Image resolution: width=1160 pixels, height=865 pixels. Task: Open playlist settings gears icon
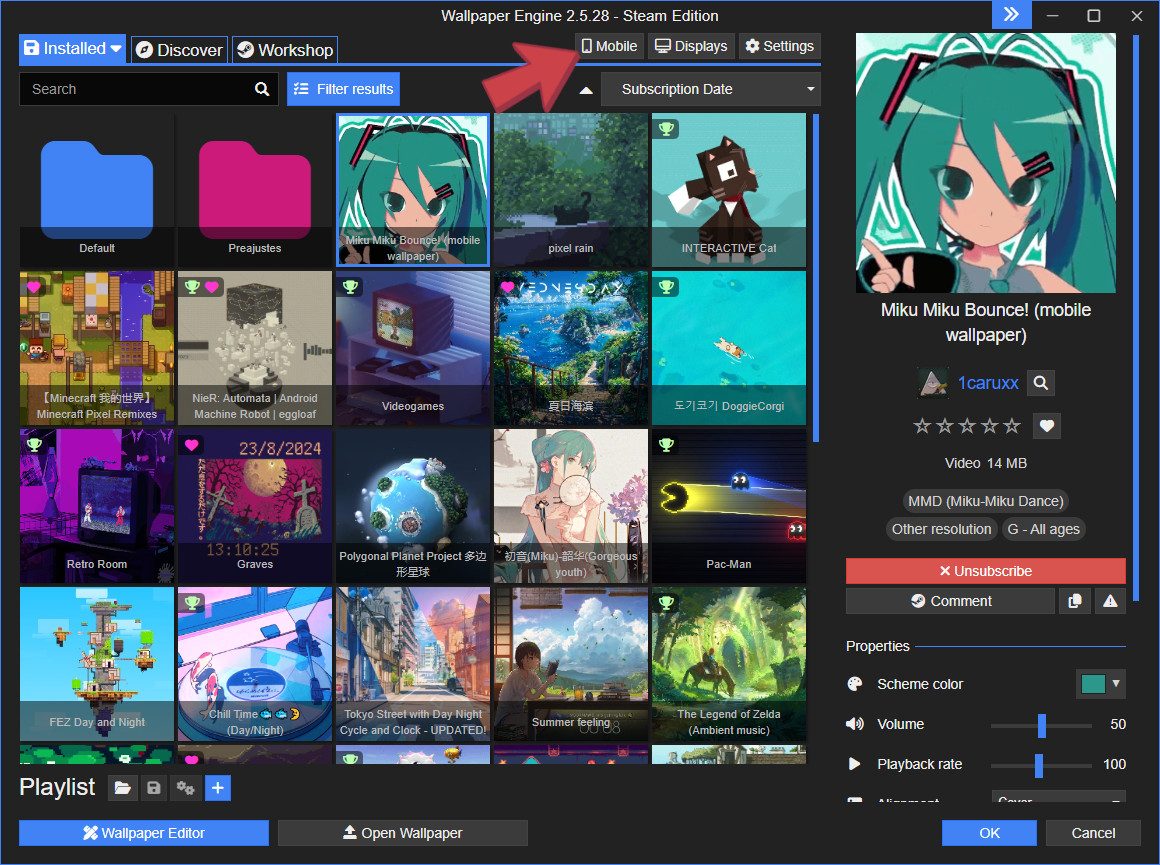pyautogui.click(x=186, y=788)
